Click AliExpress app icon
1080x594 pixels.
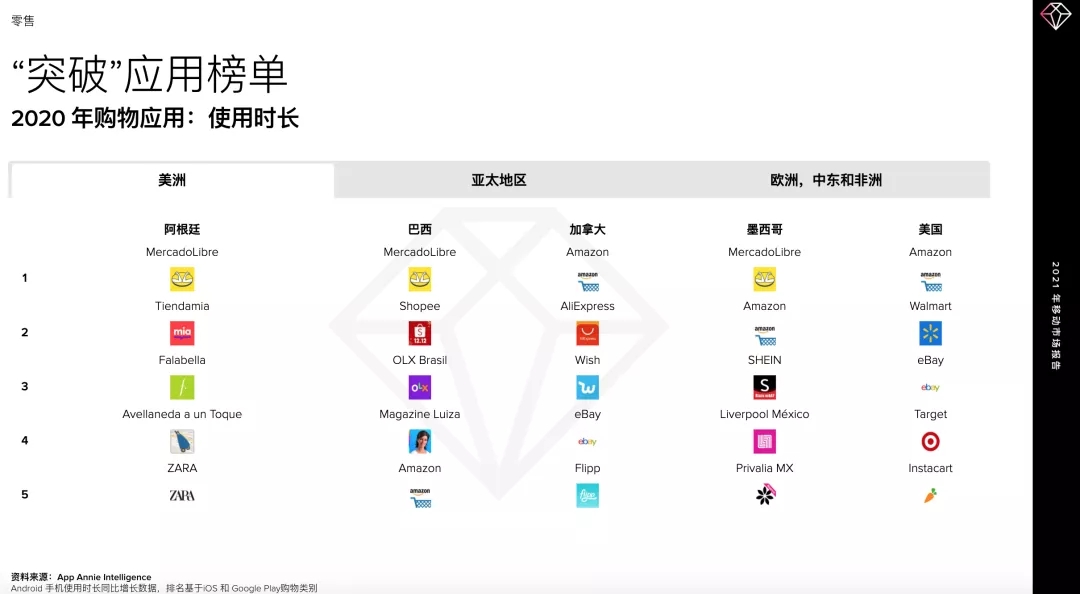pyautogui.click(x=588, y=334)
